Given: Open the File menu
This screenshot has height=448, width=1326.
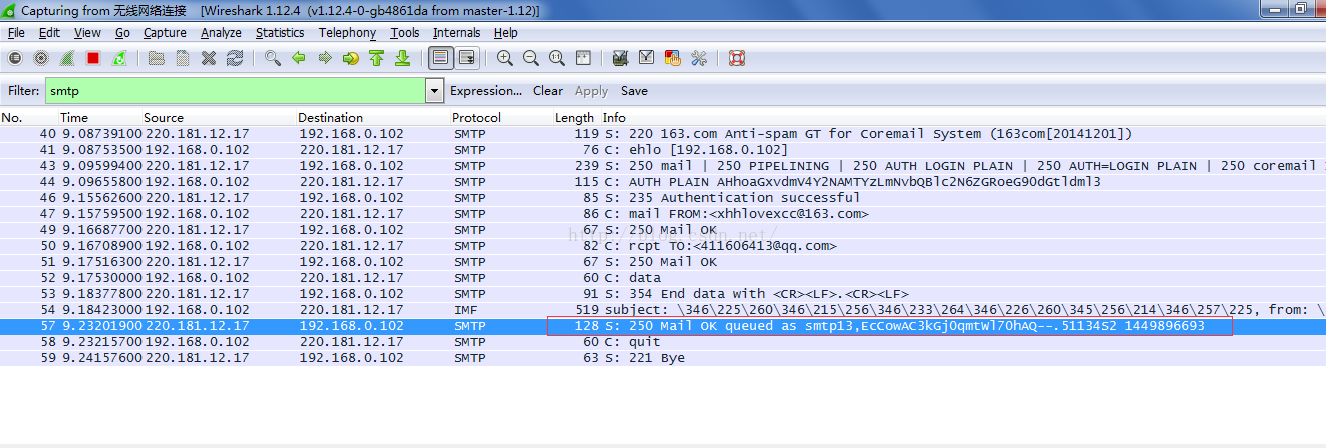Looking at the screenshot, I should (16, 33).
